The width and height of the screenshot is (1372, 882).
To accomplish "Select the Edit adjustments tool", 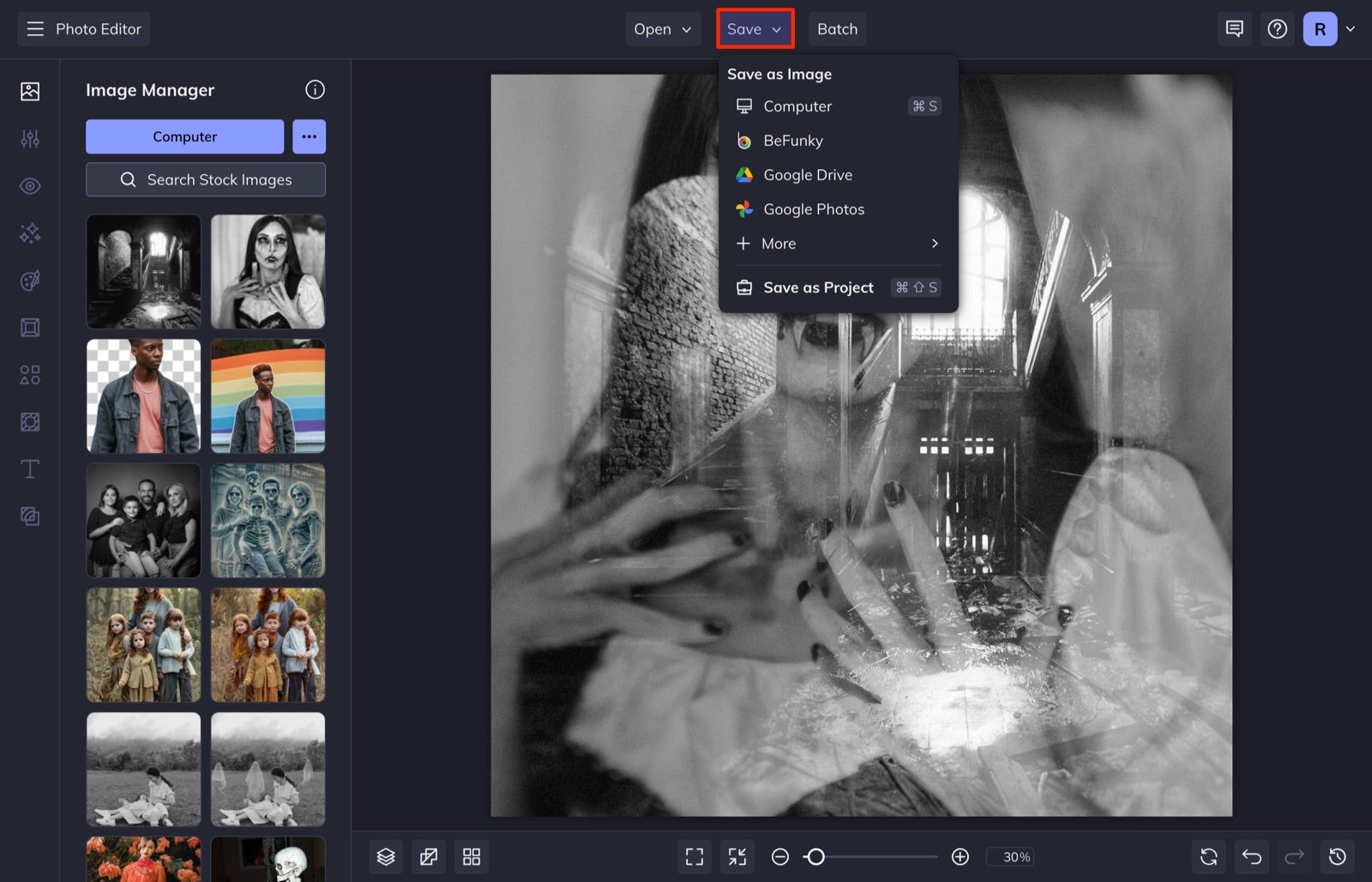I will pos(30,138).
